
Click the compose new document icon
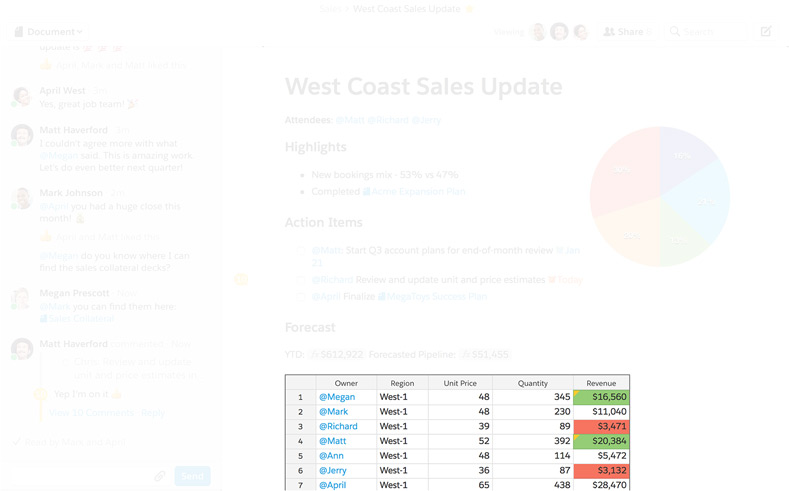(x=766, y=32)
